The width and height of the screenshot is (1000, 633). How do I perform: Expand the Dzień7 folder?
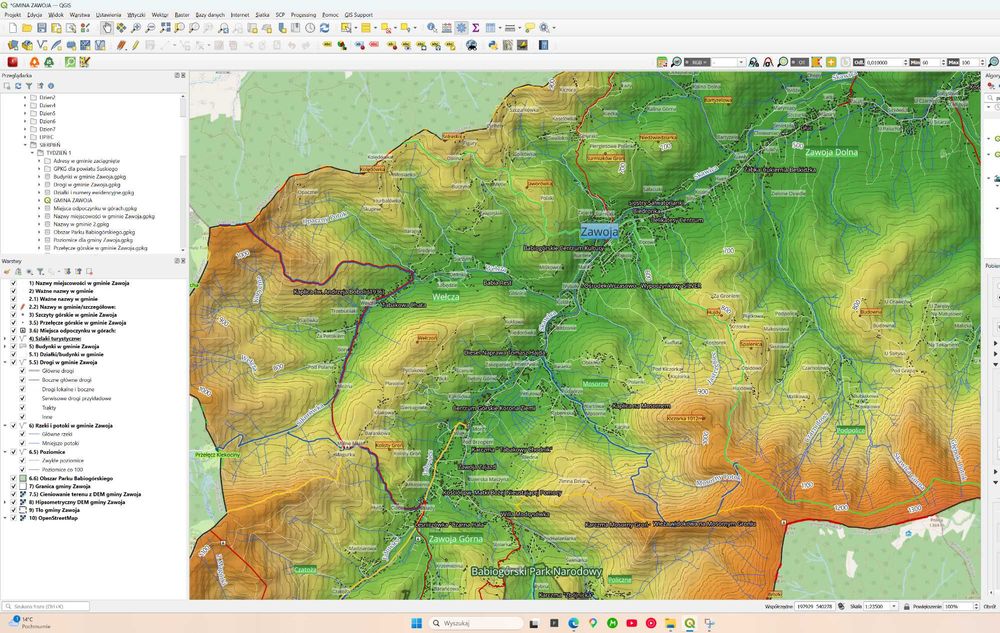click(26, 129)
